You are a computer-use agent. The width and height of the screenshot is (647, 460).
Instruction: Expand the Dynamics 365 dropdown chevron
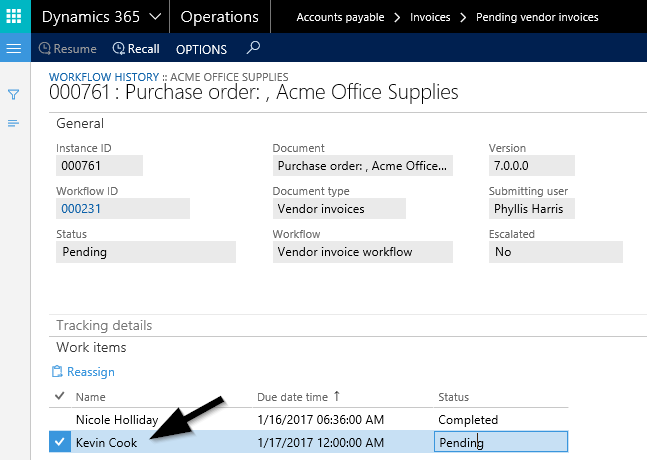[154, 17]
